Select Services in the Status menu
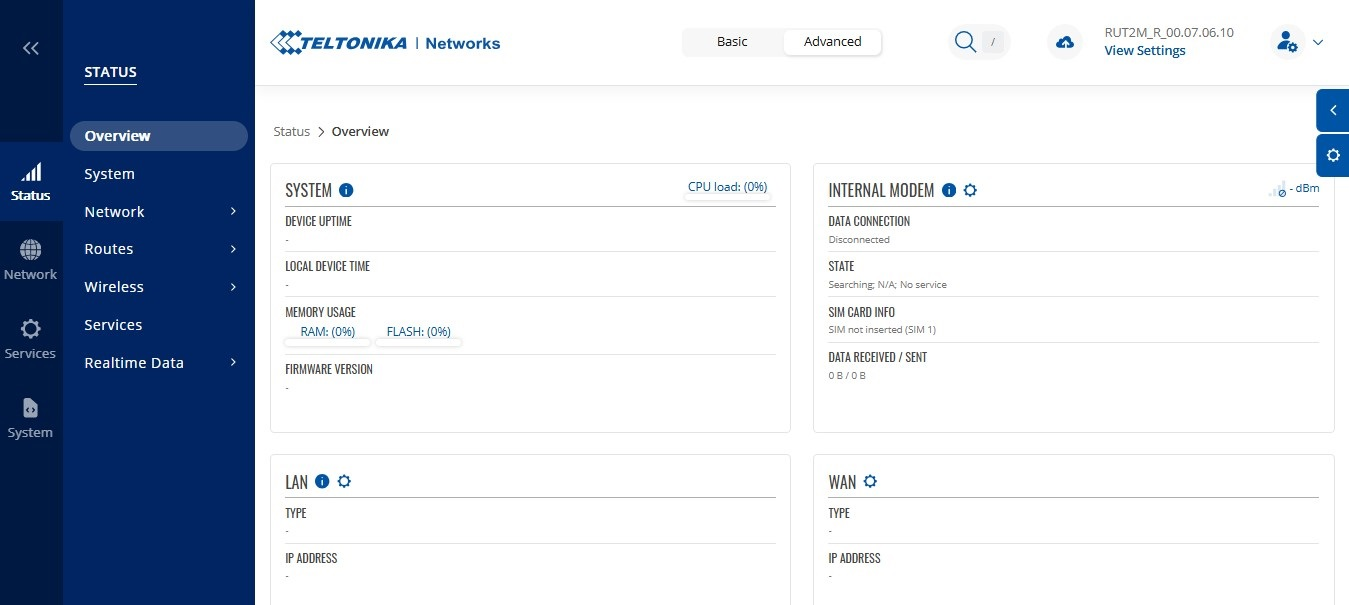1349x605 pixels. coord(113,325)
